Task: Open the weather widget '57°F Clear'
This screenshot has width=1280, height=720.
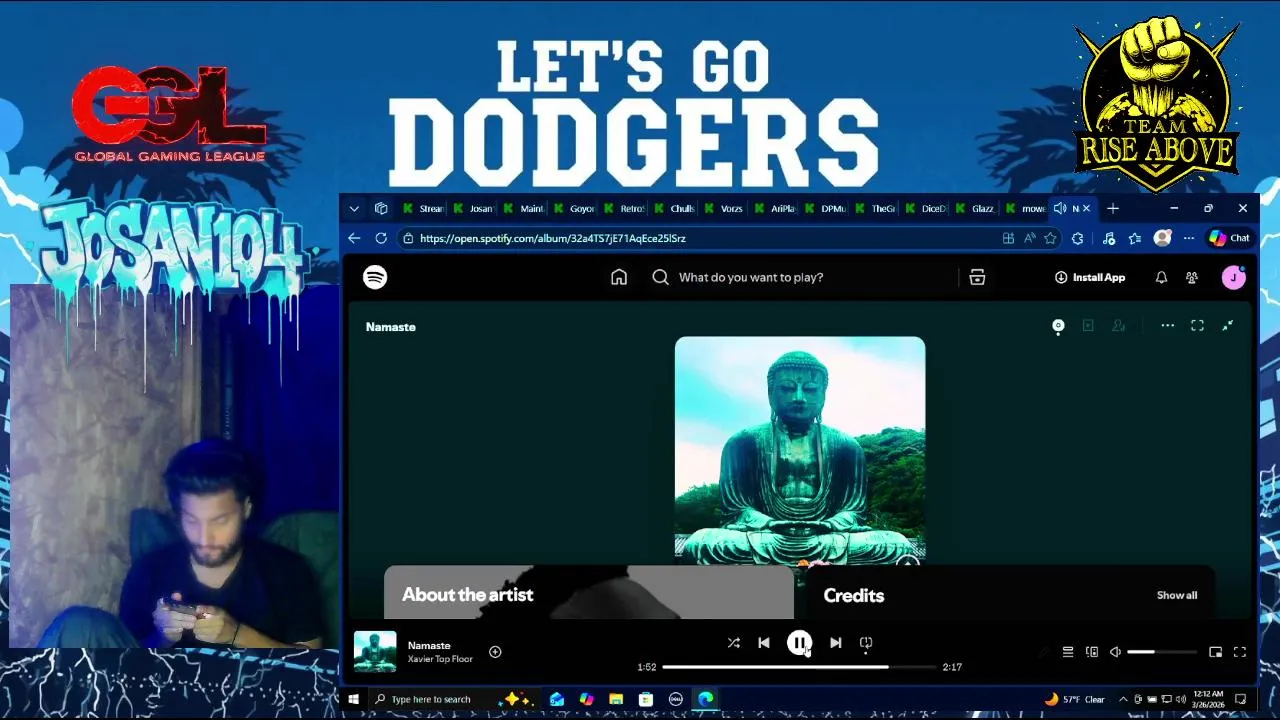Action: pyautogui.click(x=1074, y=699)
